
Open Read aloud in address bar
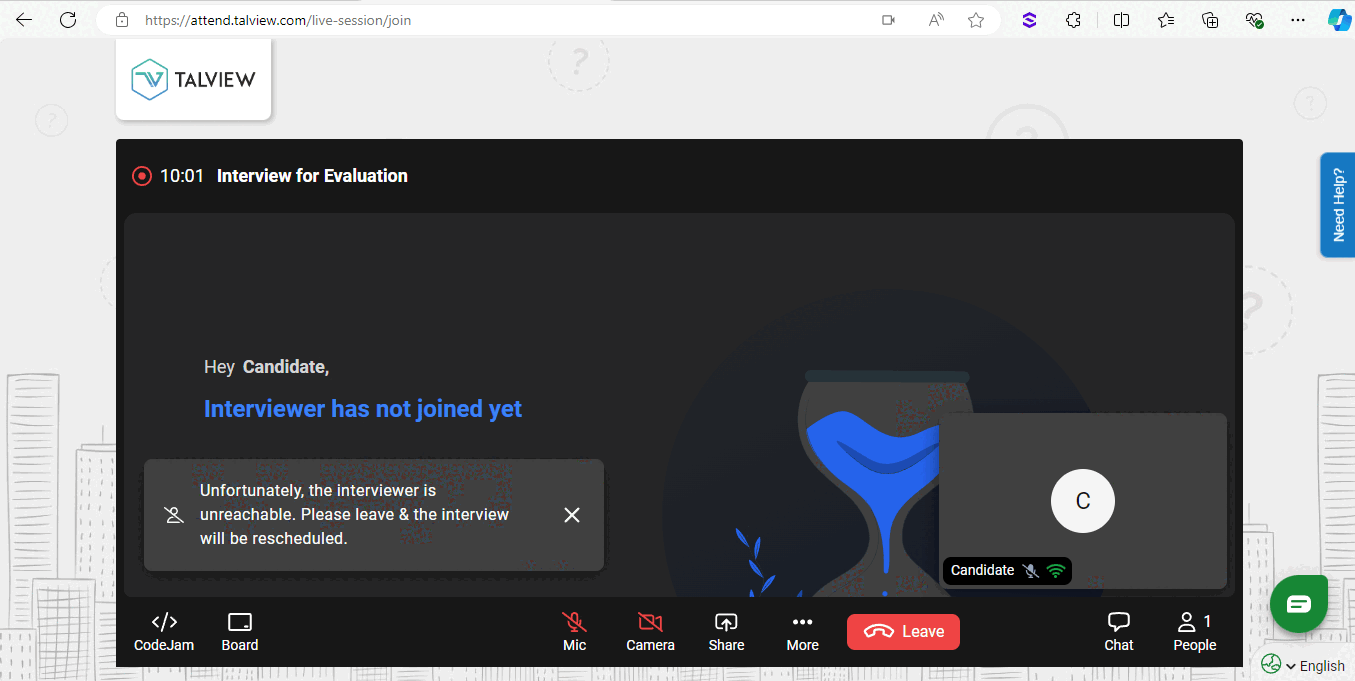point(936,20)
